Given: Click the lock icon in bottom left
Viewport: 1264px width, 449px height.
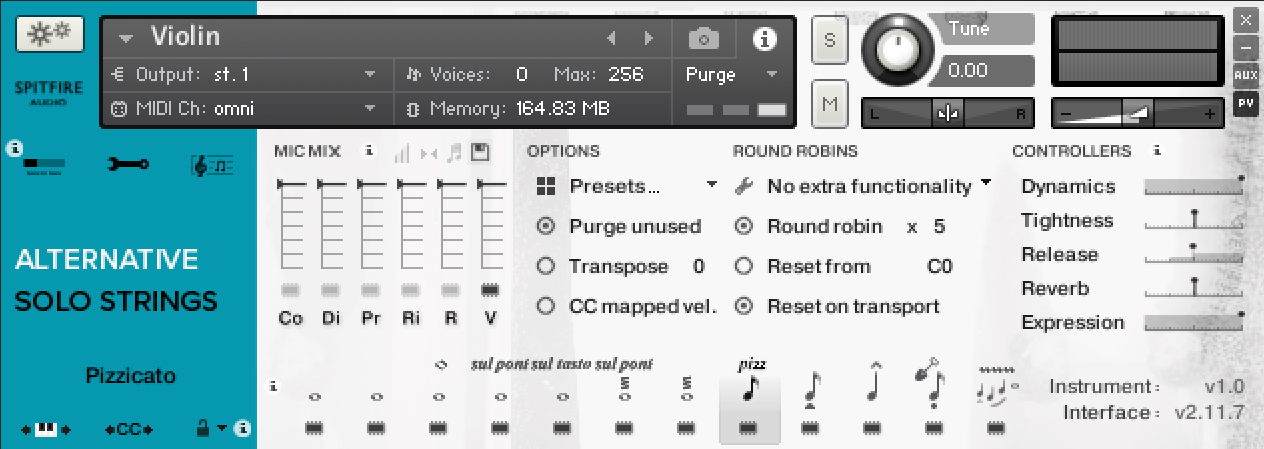Looking at the screenshot, I should (201, 429).
